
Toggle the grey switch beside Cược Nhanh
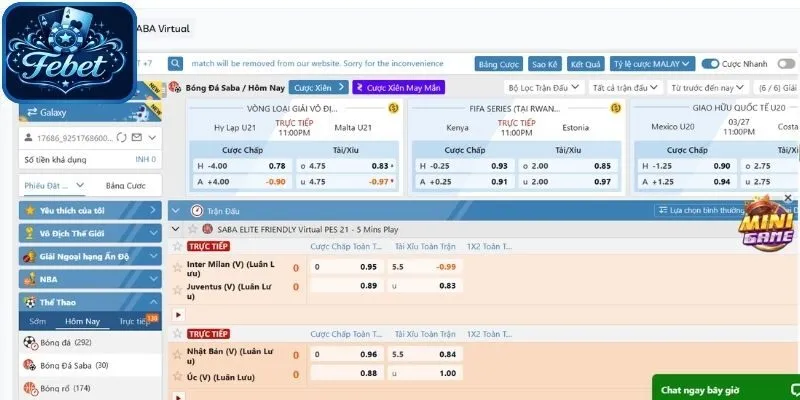click(785, 63)
